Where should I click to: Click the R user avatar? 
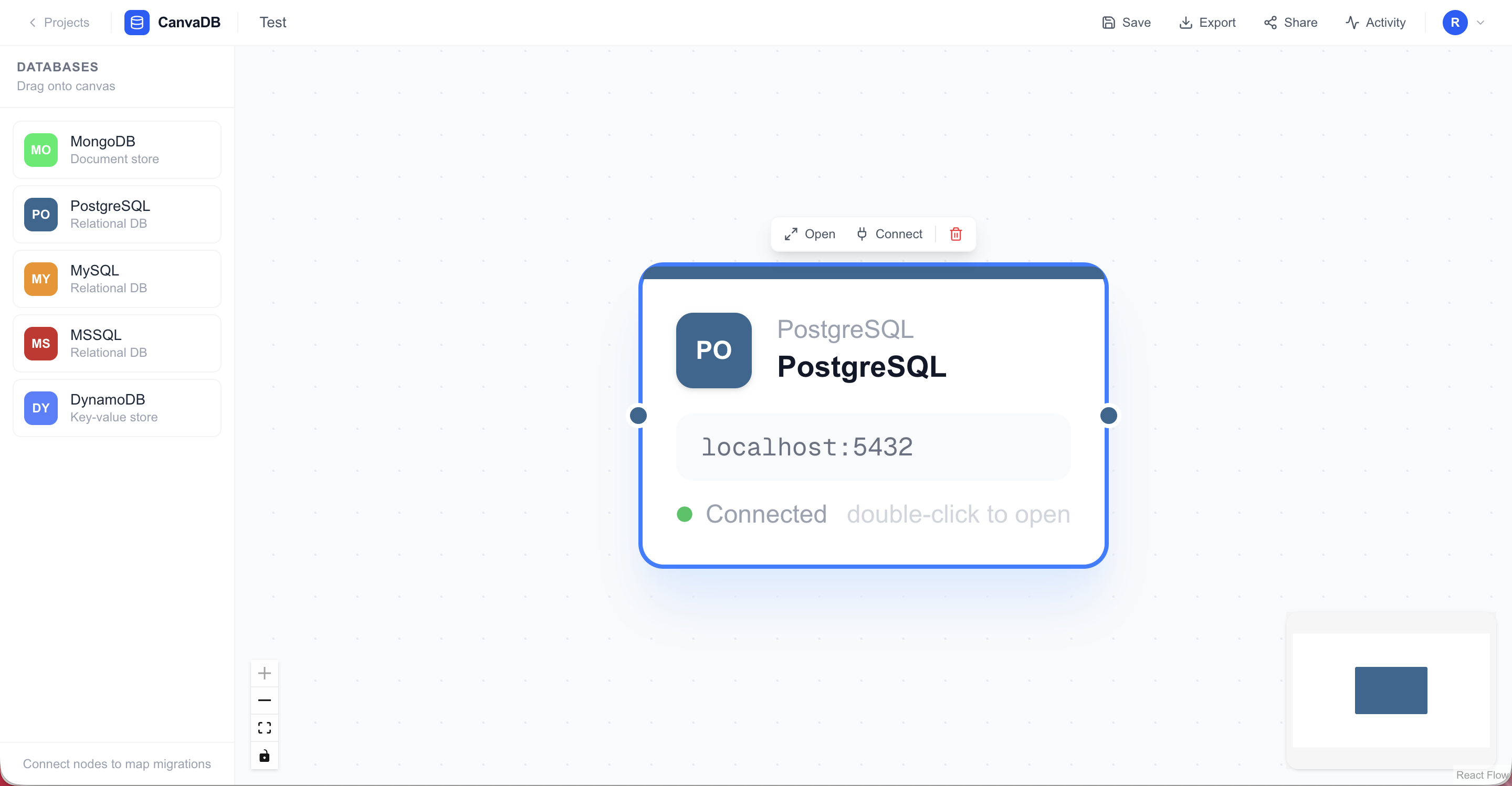(1455, 23)
